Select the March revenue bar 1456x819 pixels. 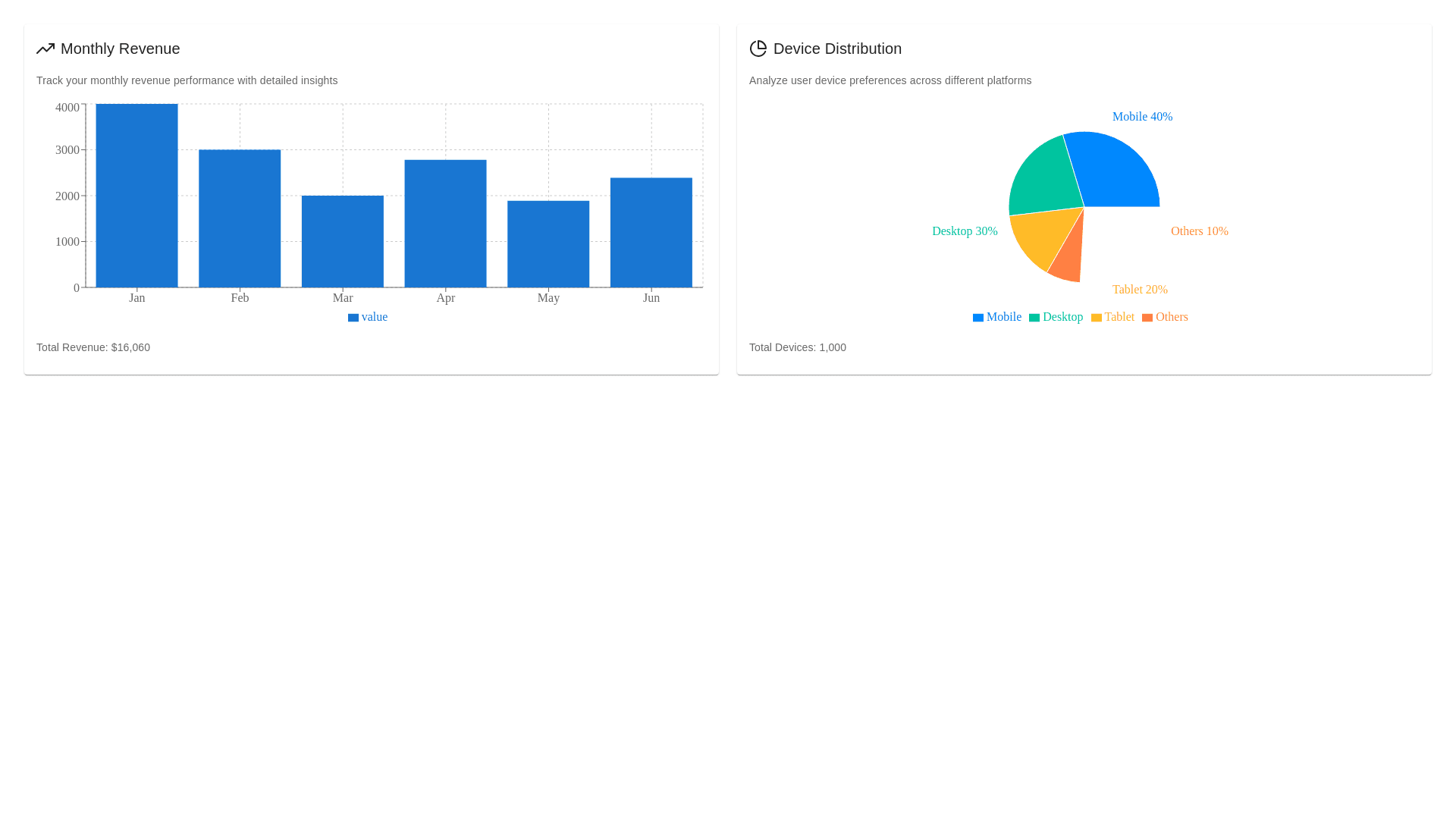tap(343, 241)
